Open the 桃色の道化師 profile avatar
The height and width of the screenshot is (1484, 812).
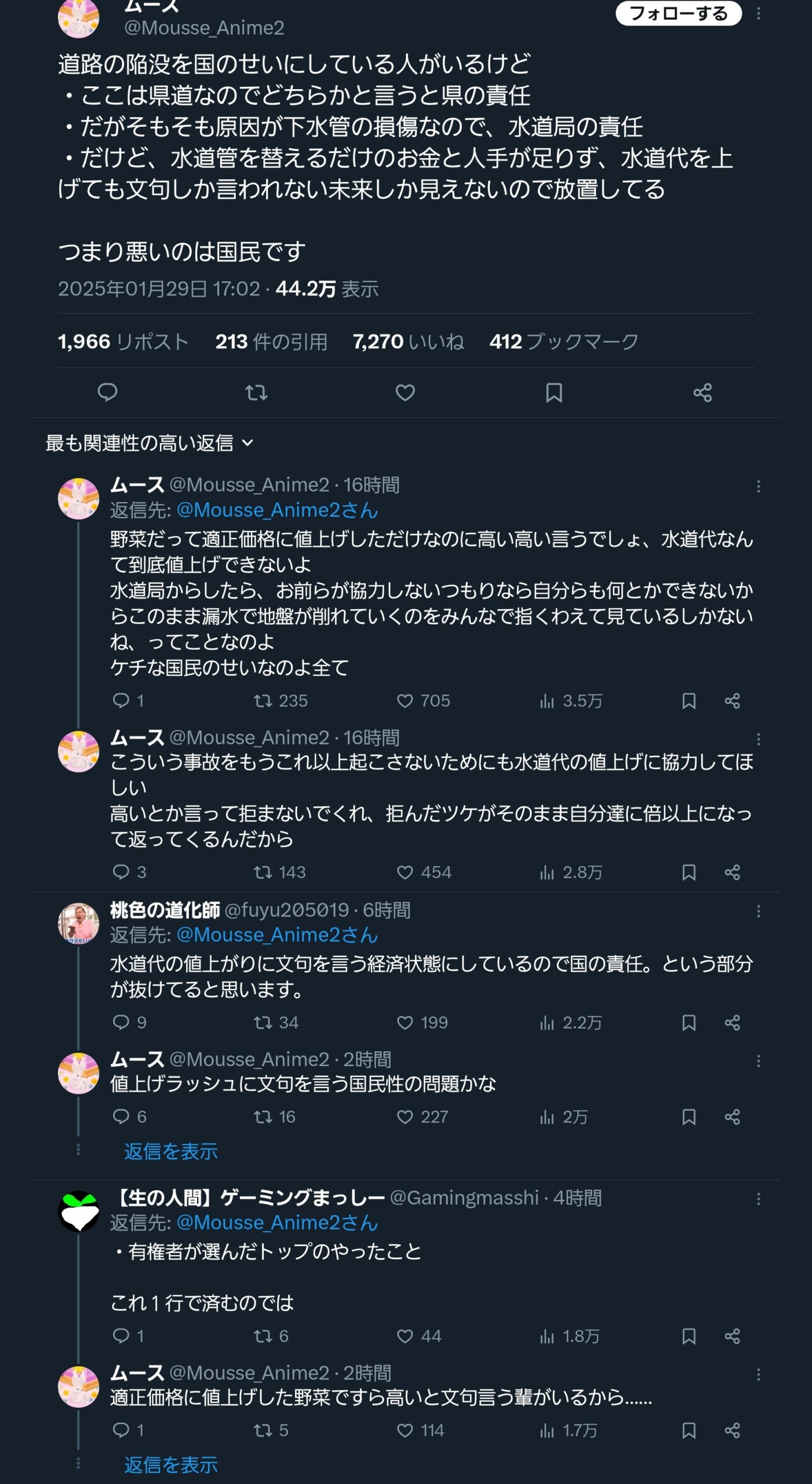coord(78,923)
